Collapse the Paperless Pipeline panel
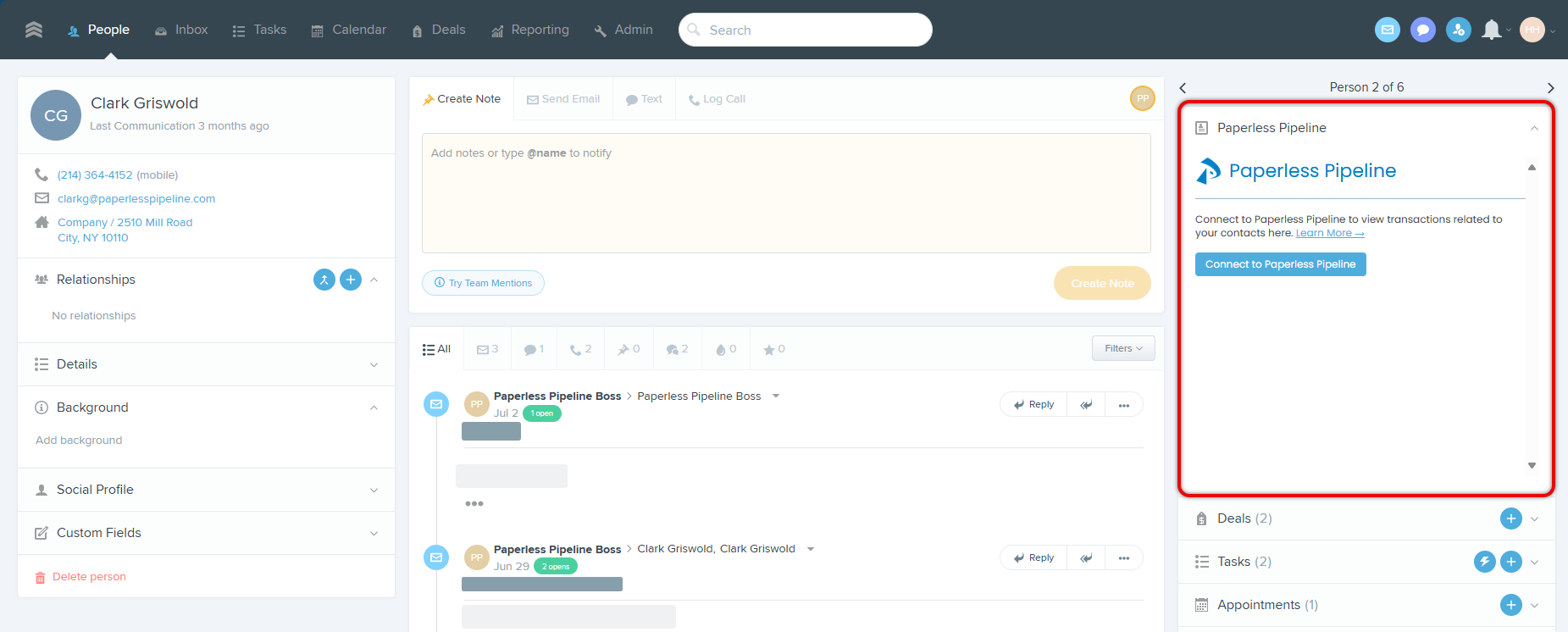This screenshot has height=632, width=1568. pos(1534,128)
